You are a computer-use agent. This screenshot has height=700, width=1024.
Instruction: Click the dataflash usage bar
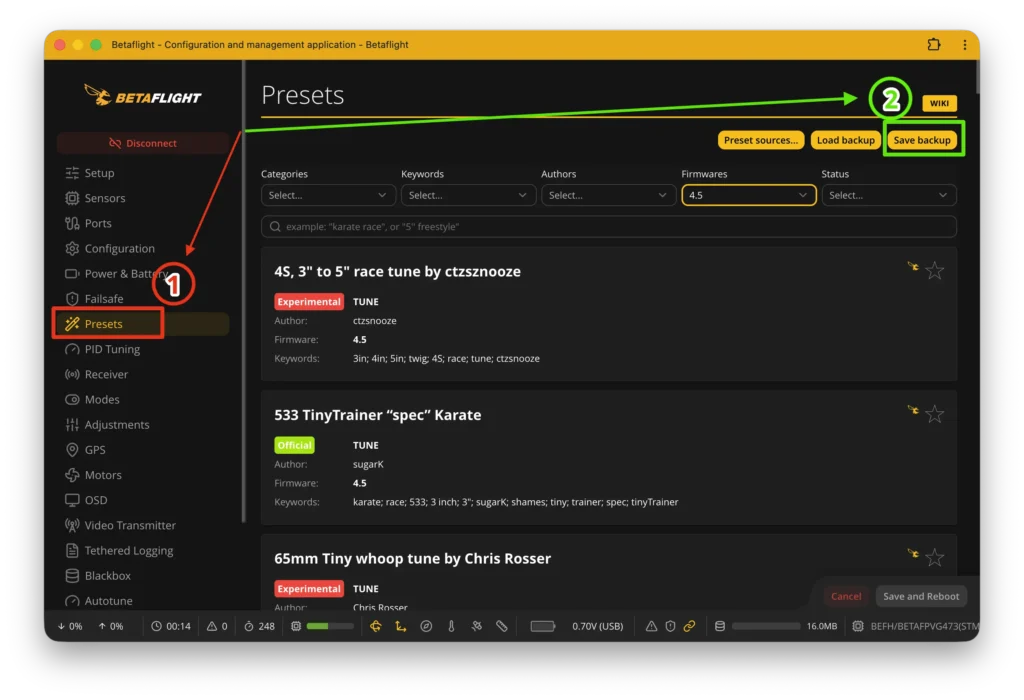(x=765, y=626)
